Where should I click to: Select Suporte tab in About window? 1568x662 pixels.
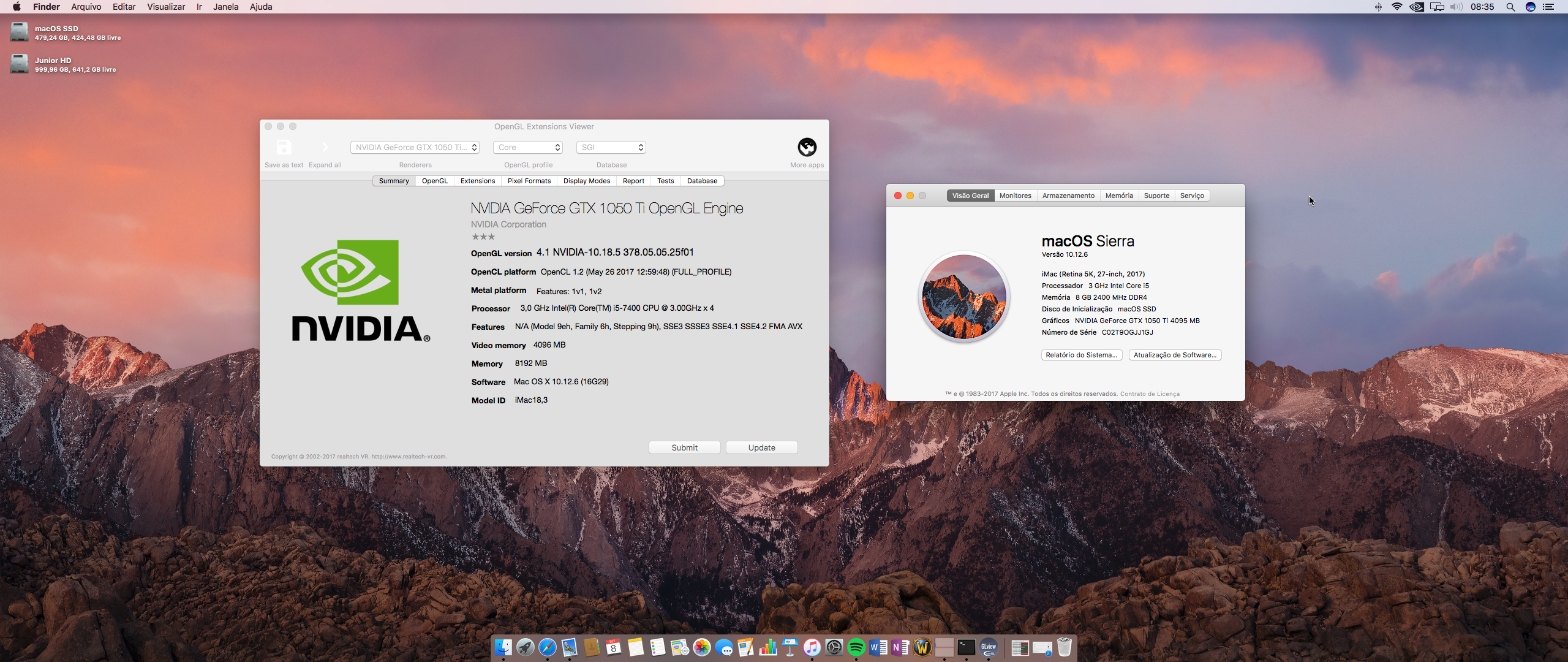(x=1156, y=196)
